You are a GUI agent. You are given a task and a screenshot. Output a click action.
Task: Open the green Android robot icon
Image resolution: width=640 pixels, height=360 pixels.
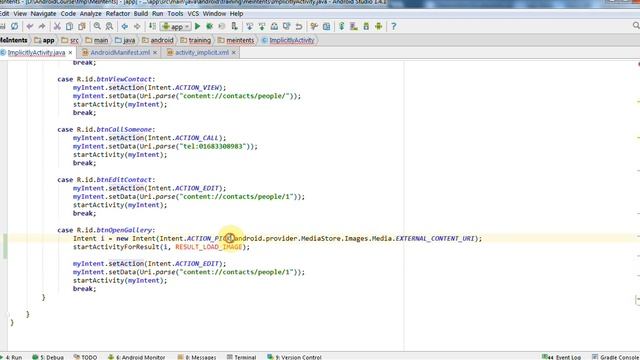click(x=378, y=27)
